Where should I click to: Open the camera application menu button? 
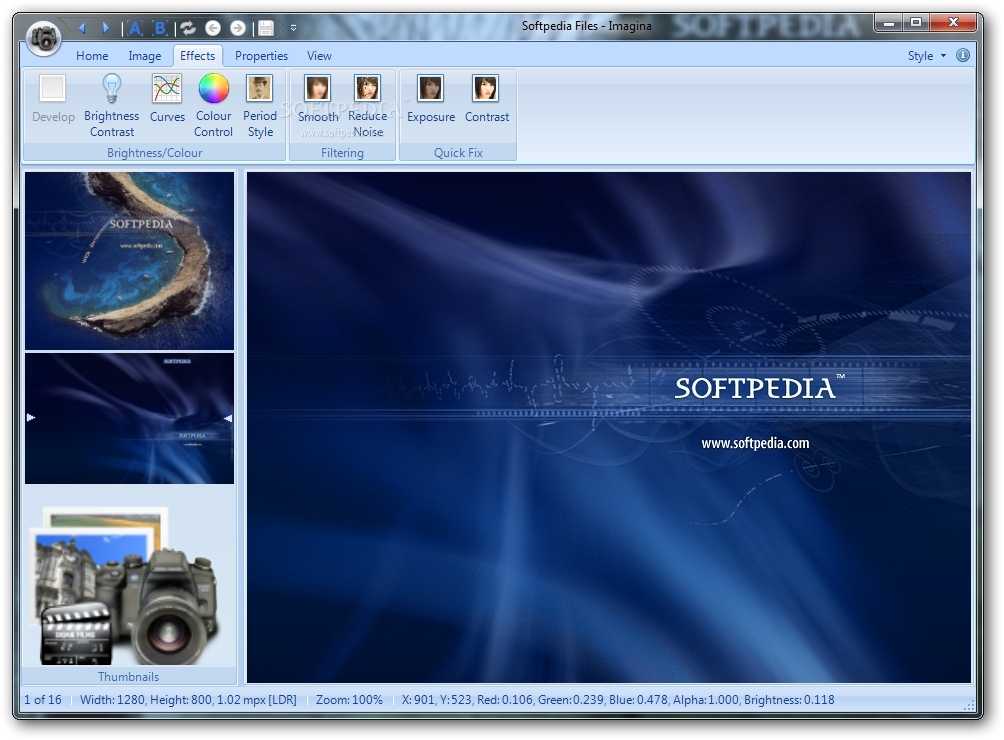click(44, 38)
